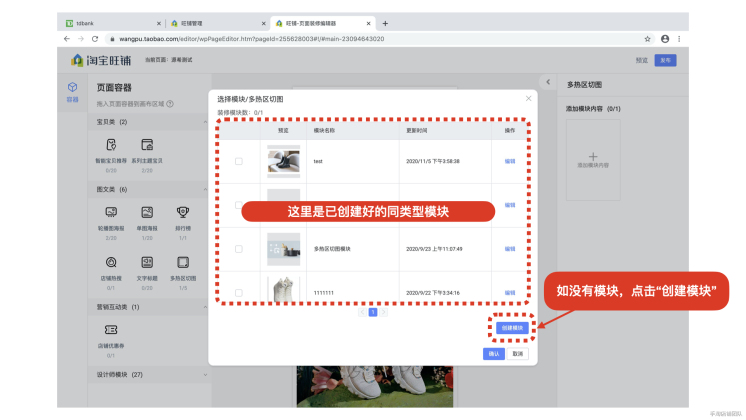Open the shoe thumbnail of test module
Screen dimensions: 746x420
click(x=284, y=161)
